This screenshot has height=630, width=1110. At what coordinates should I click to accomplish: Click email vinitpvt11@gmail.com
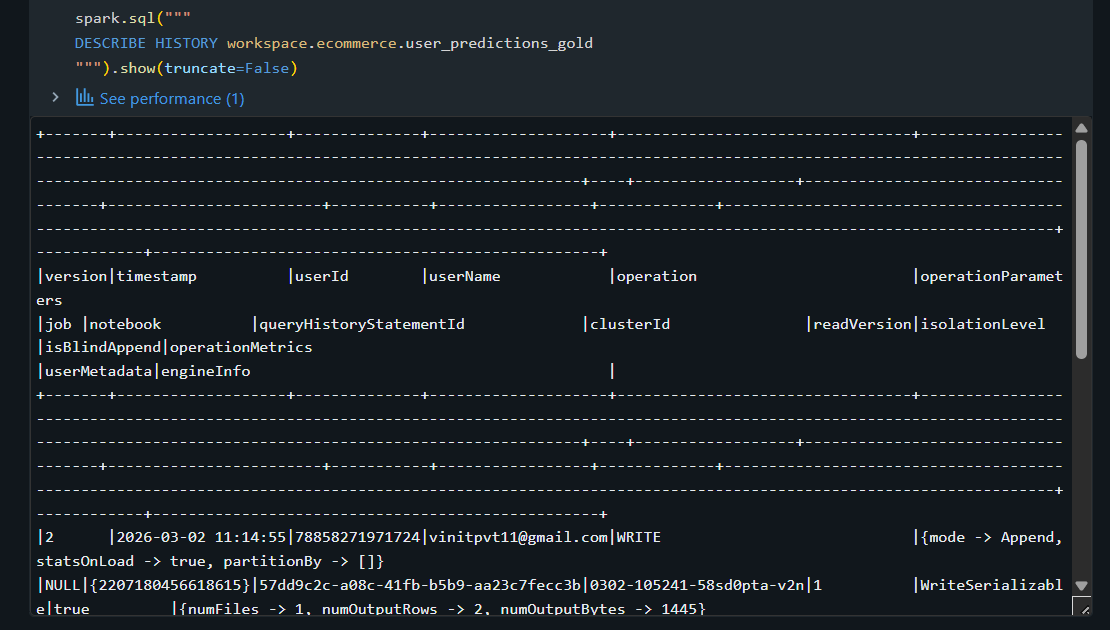[518, 537]
